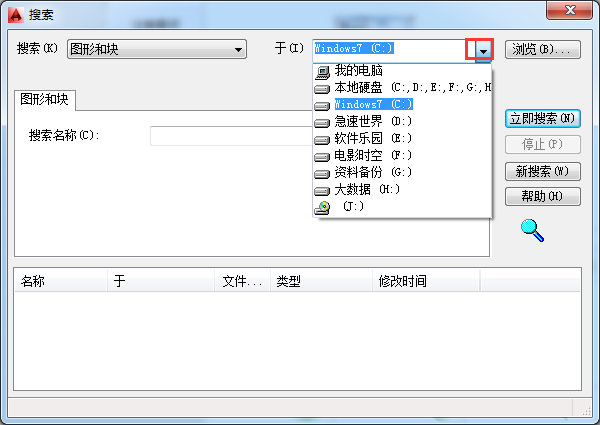
Task: Select 大数据 (H:) drive
Action: click(402, 189)
